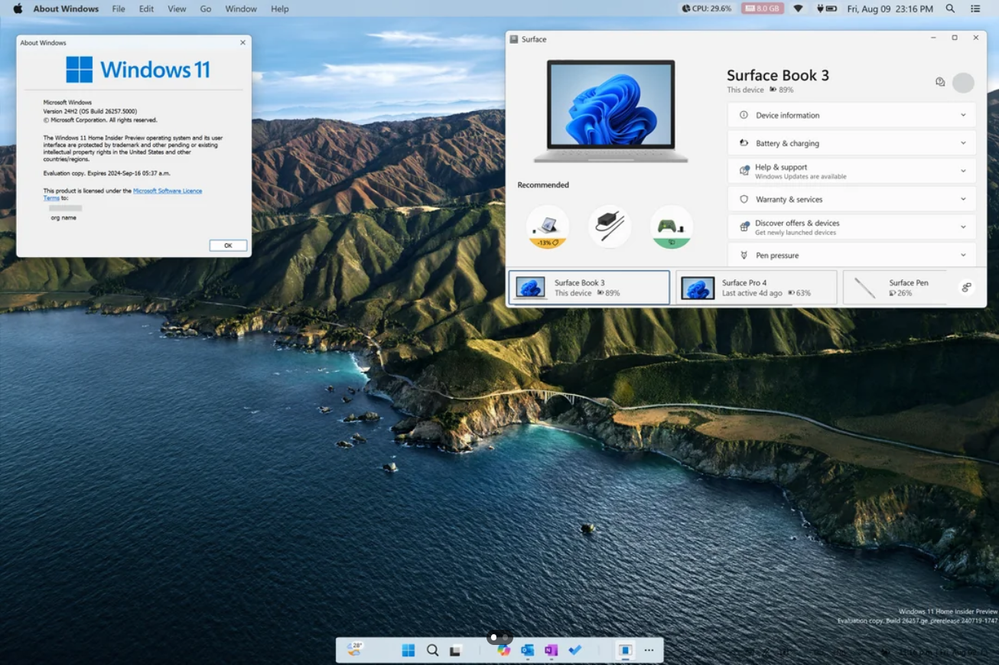Viewport: 999px width, 665px height.
Task: Open the Apple menu
Action: point(17,8)
